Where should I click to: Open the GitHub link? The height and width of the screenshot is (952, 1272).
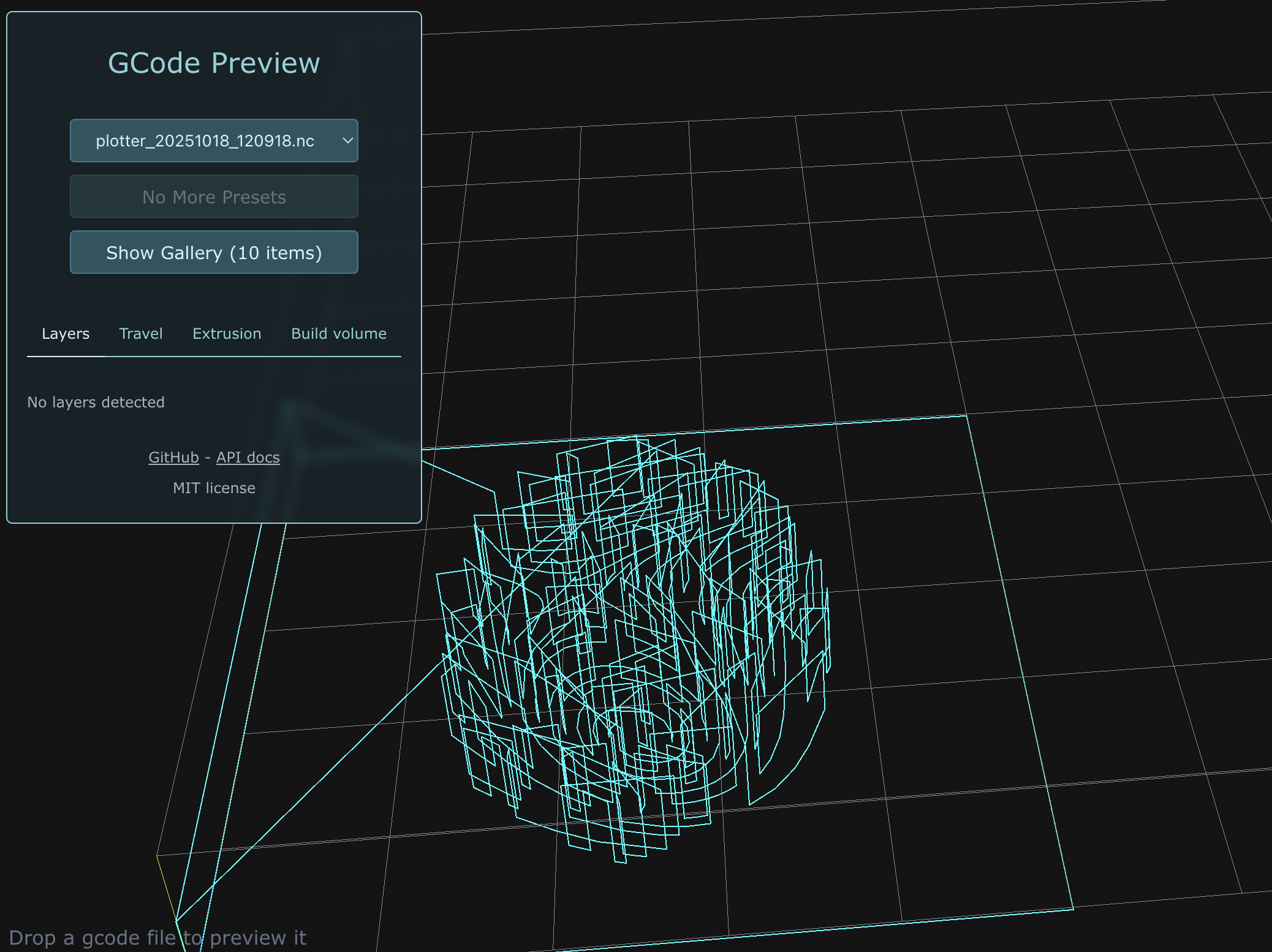coord(173,457)
